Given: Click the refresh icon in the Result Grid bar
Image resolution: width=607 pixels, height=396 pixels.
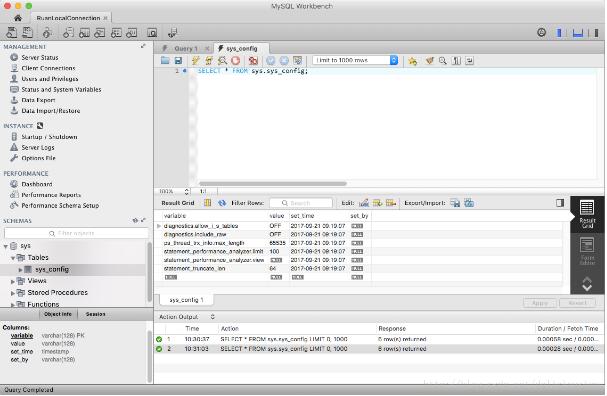Looking at the screenshot, I should point(222,203).
